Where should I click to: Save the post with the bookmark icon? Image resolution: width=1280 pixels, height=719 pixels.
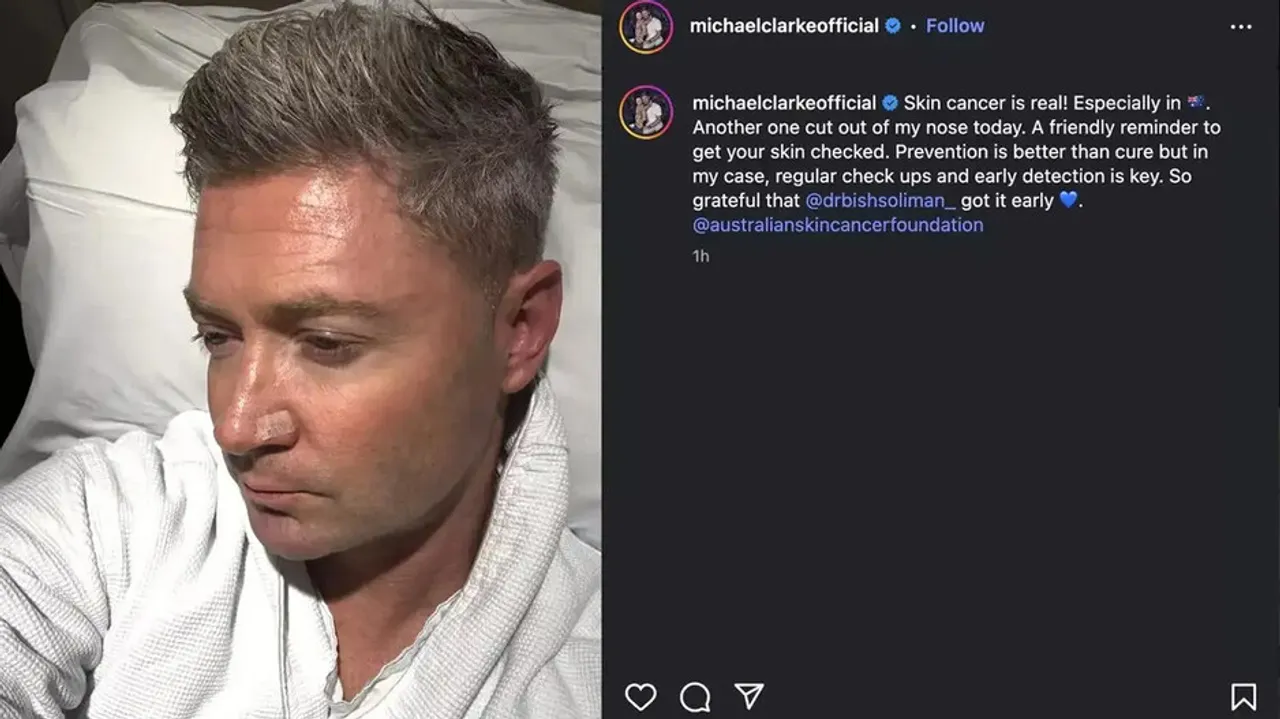click(x=1243, y=696)
